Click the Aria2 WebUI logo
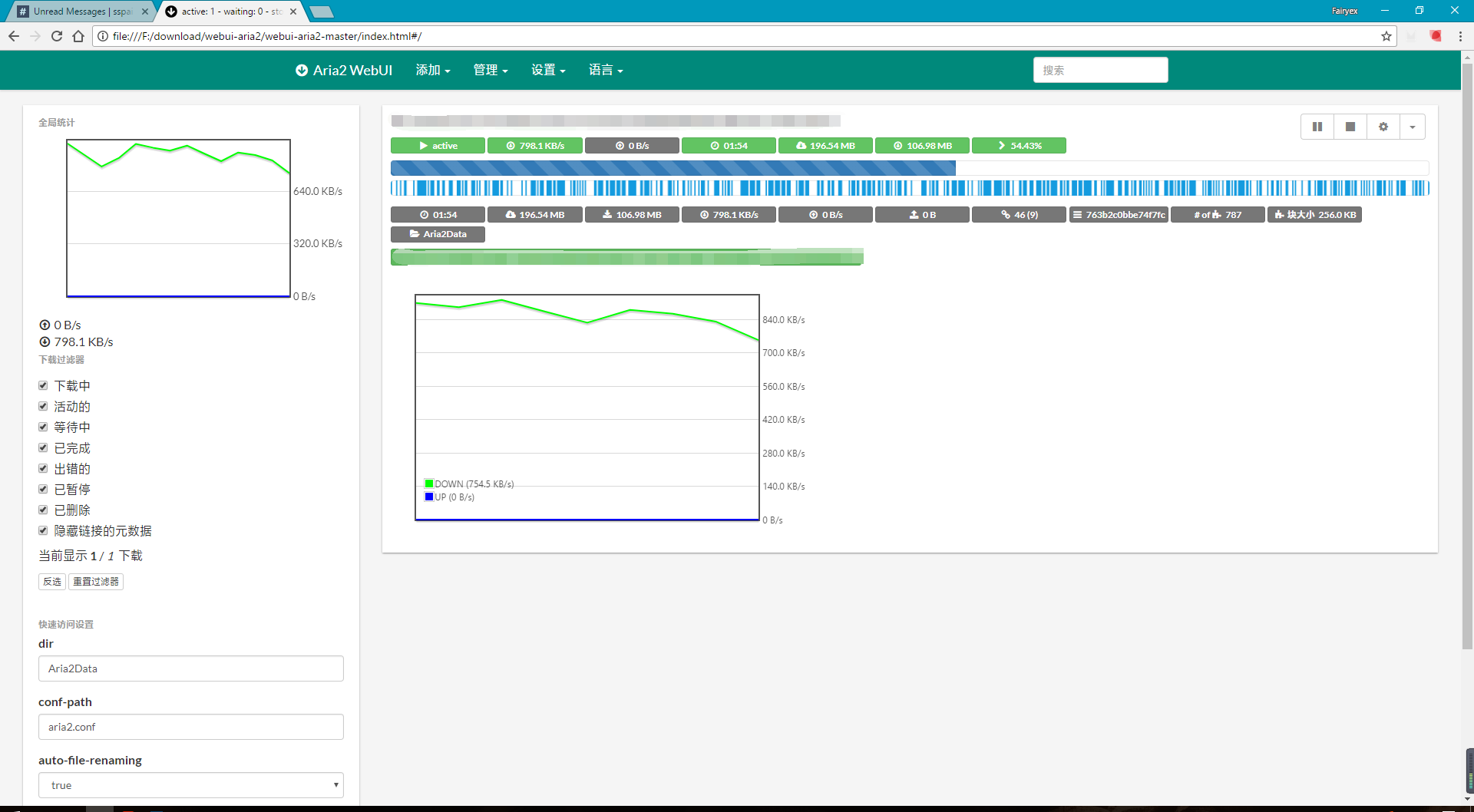The height and width of the screenshot is (812, 1474). (x=344, y=70)
